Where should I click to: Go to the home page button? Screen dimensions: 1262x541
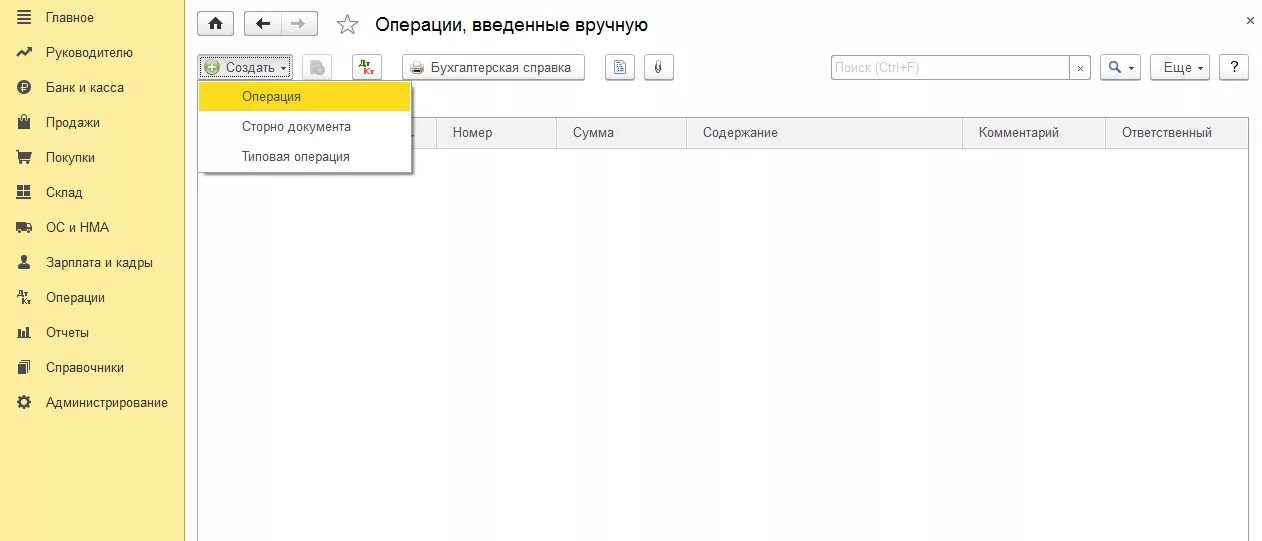[x=215, y=24]
